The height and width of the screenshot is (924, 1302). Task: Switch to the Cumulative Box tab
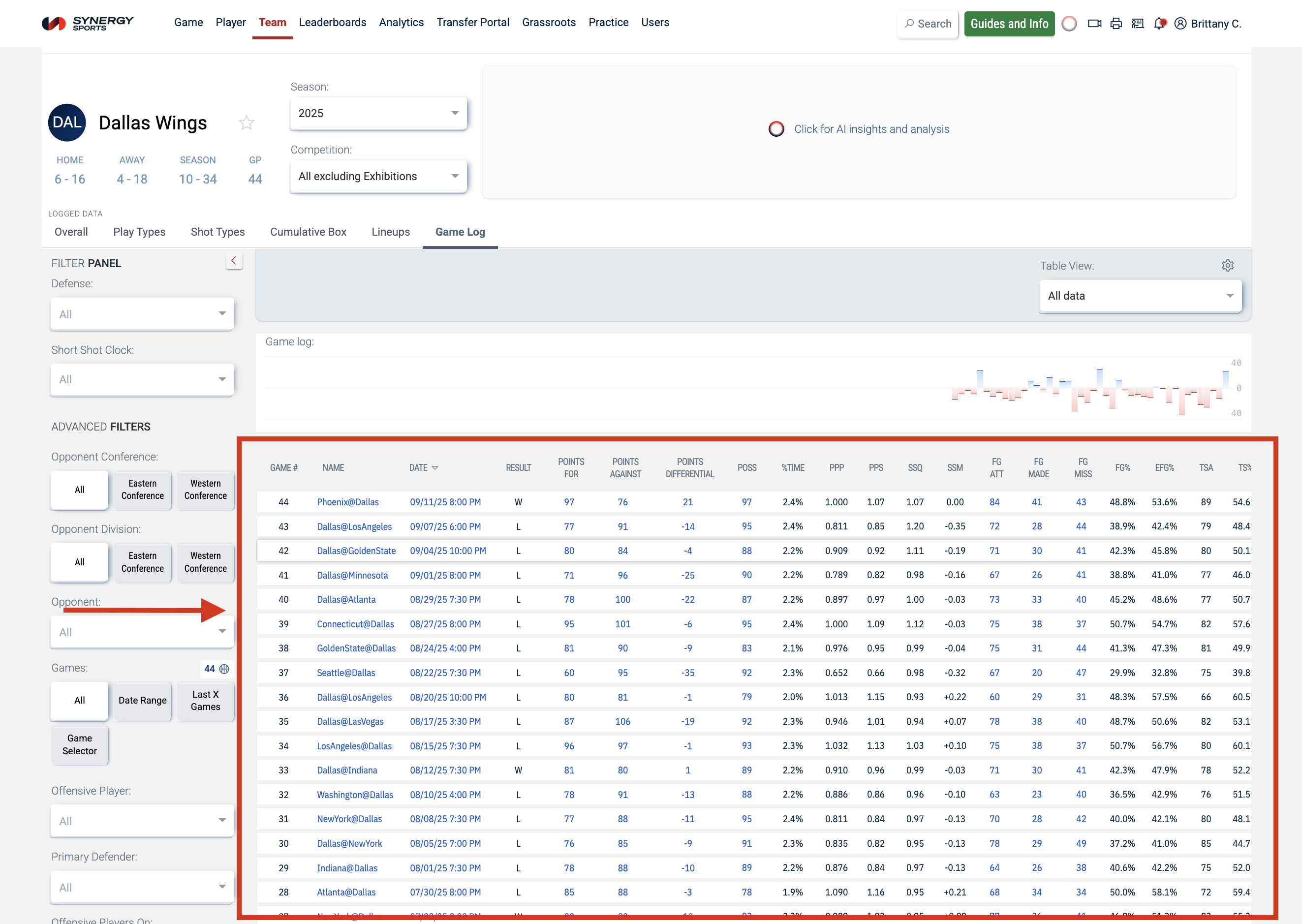[308, 232]
